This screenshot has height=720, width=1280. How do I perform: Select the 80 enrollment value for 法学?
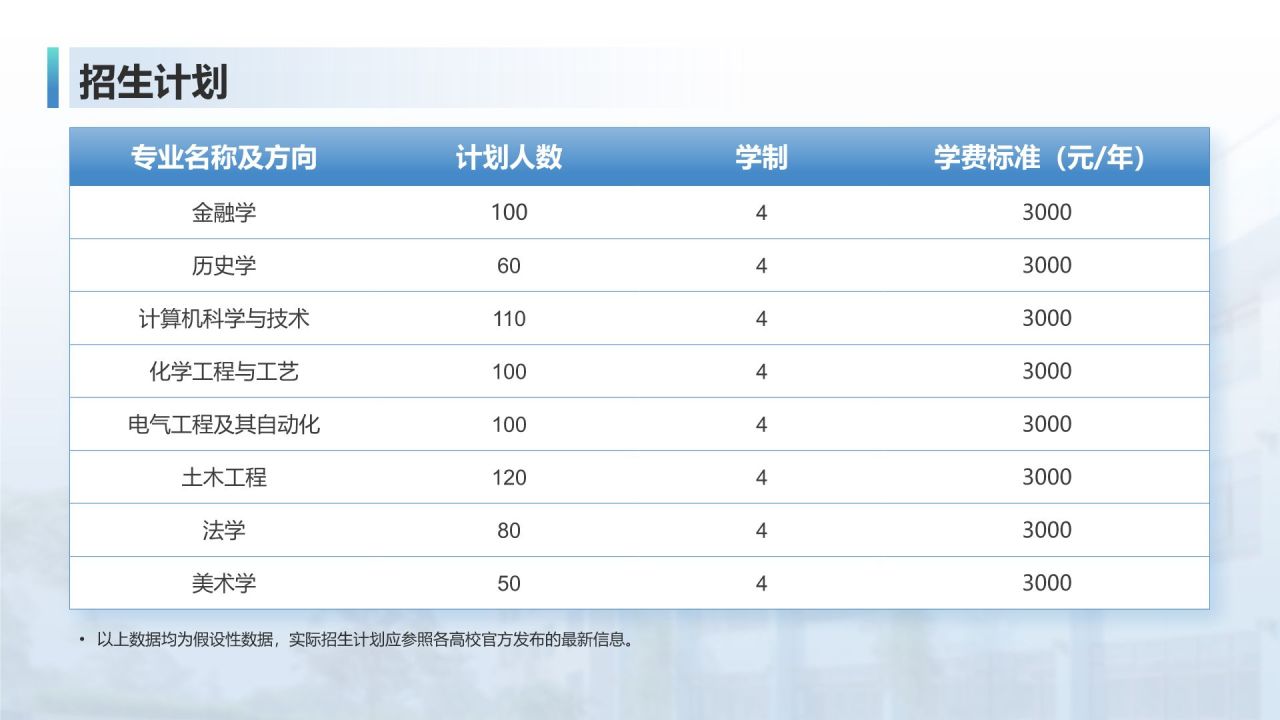point(509,531)
